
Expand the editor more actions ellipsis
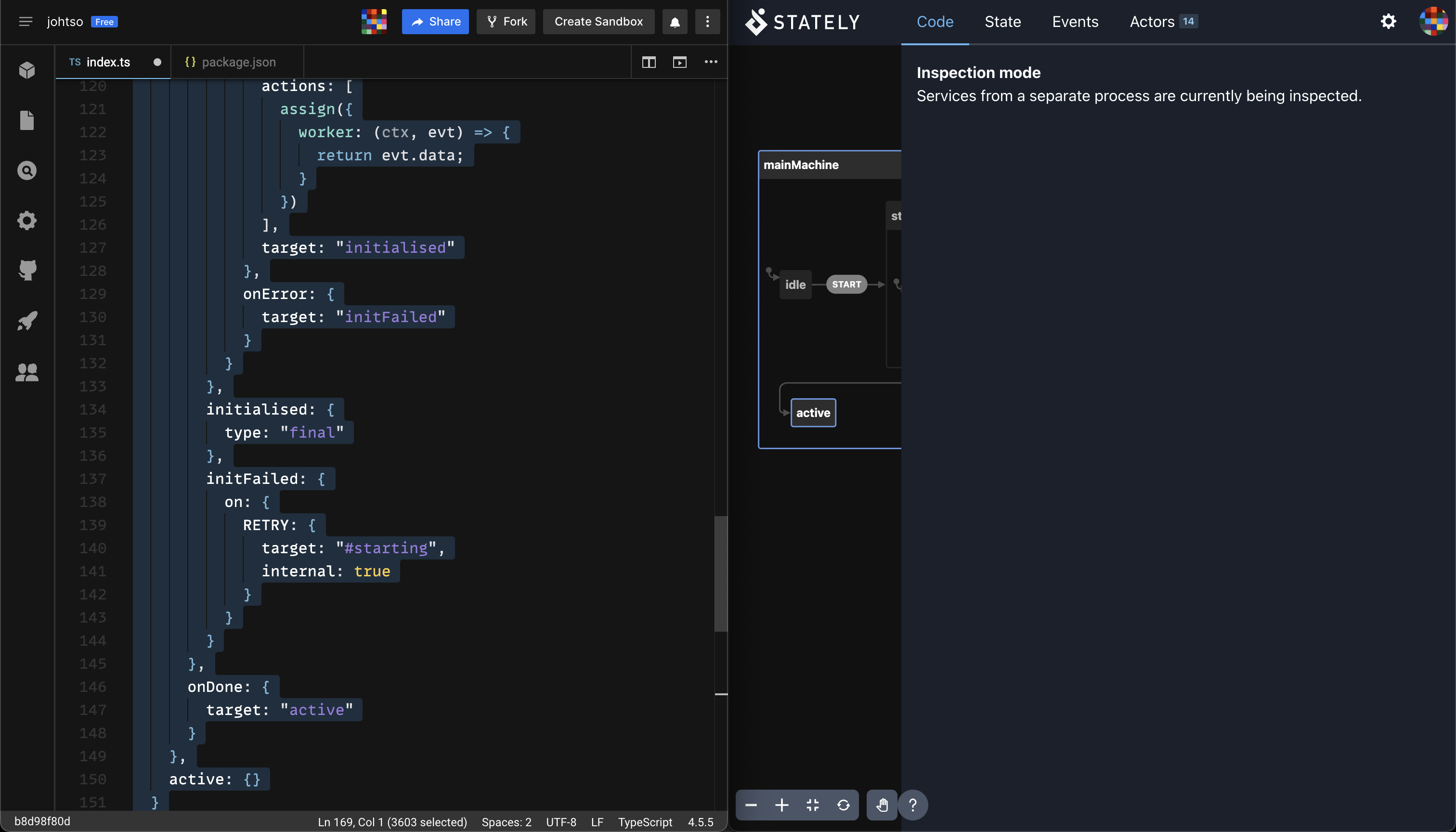[711, 62]
